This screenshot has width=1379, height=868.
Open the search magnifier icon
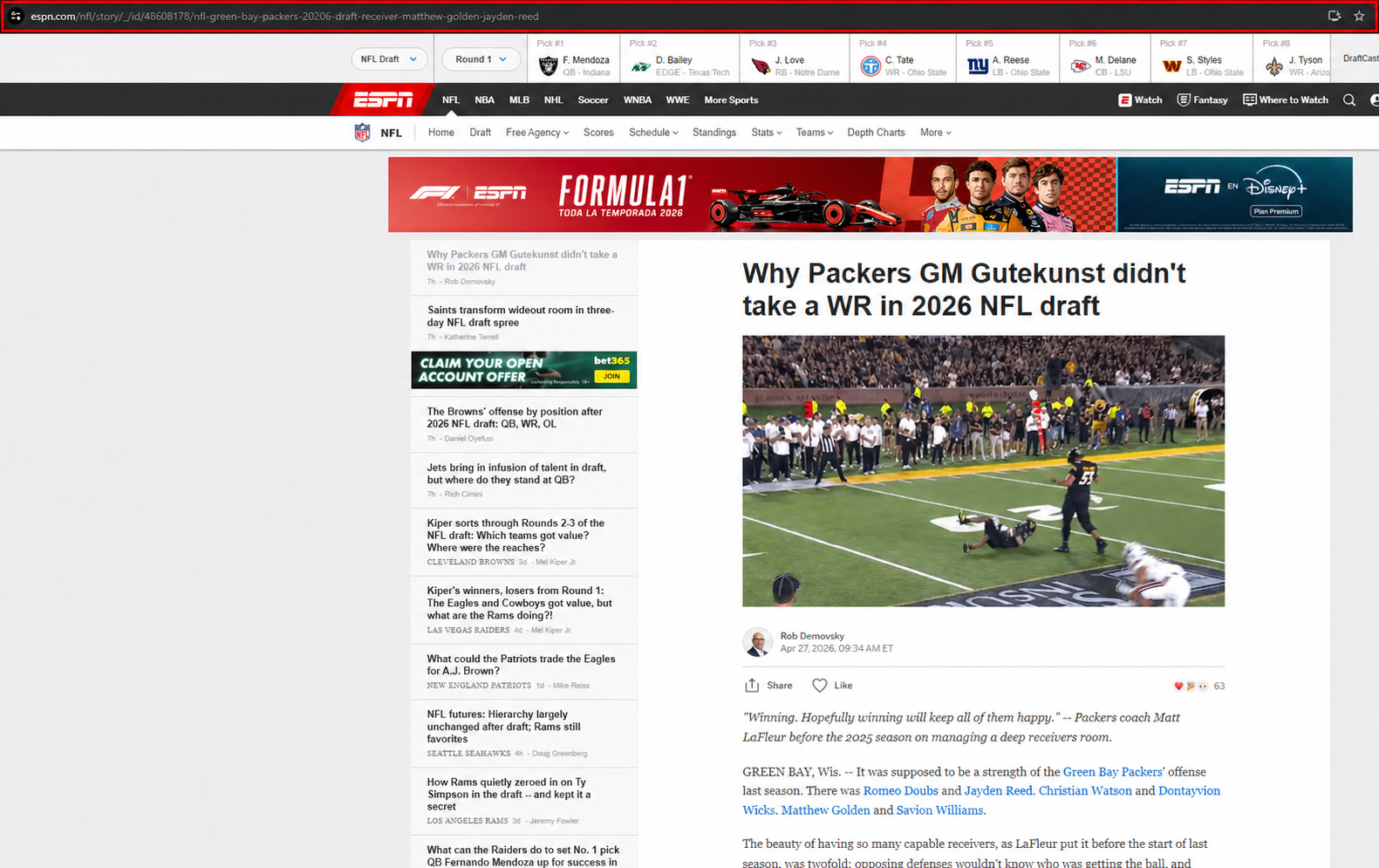point(1349,100)
